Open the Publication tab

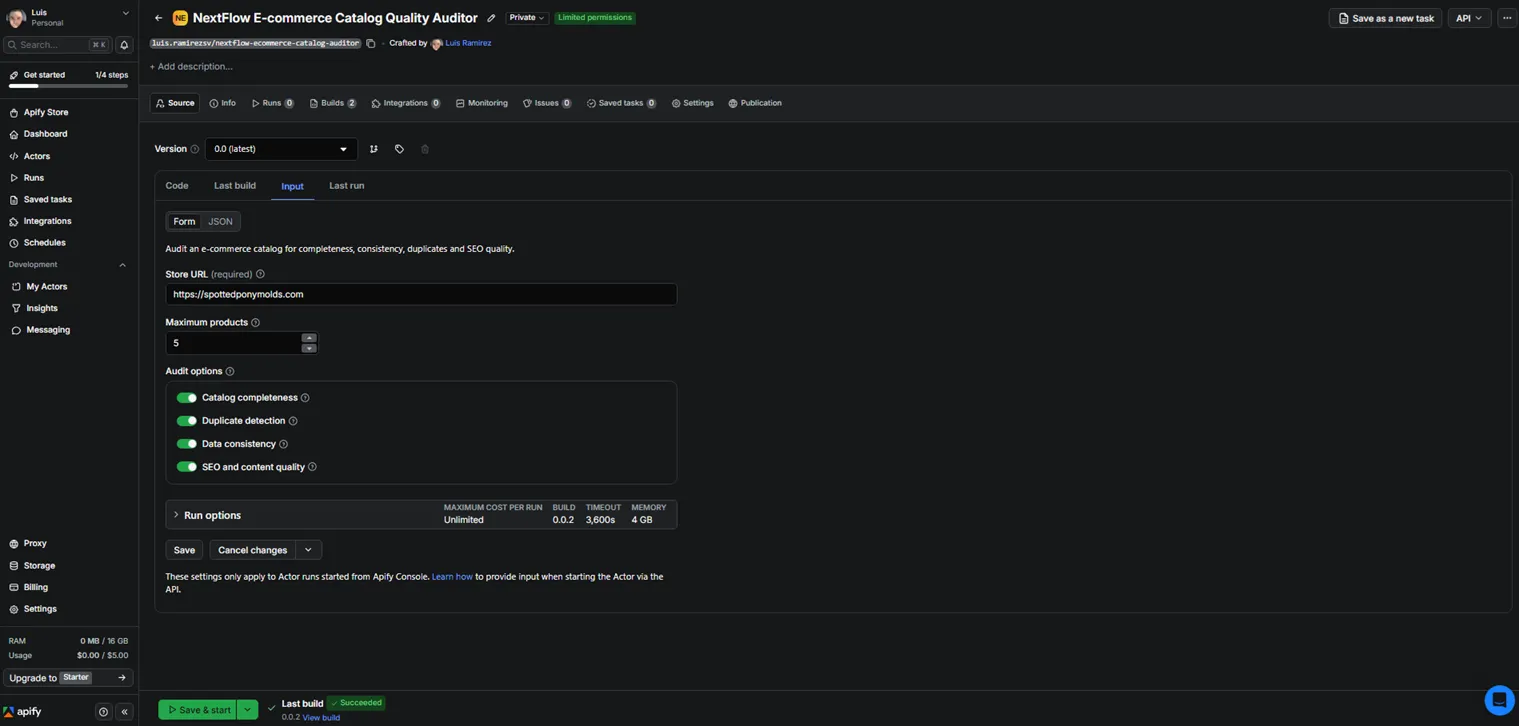755,103
